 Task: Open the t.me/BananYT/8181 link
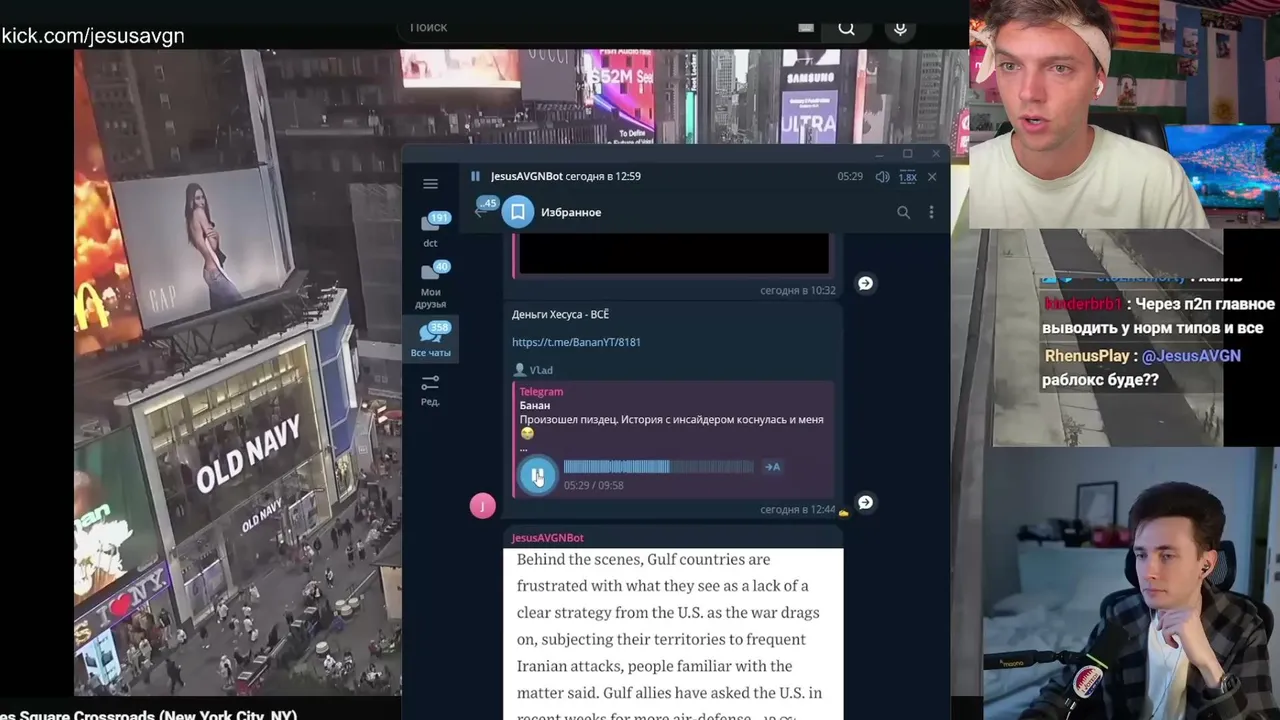point(576,342)
